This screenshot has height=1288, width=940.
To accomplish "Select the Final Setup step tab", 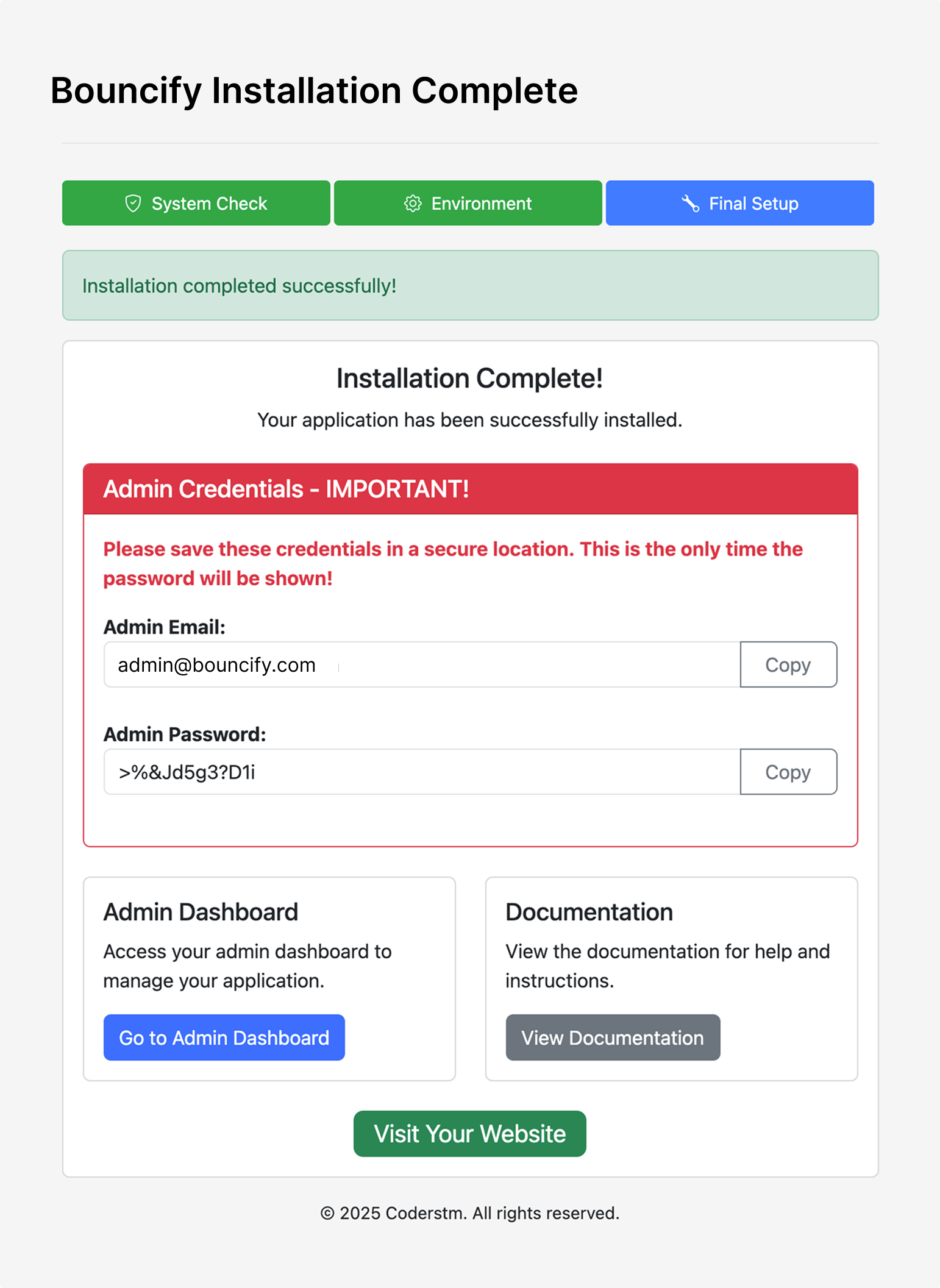I will coord(739,203).
